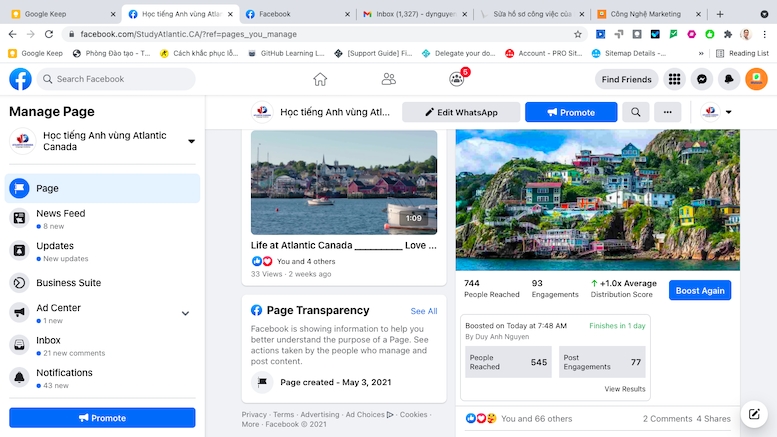
Task: Open the page selector dropdown arrow in sidebar
Action: [191, 141]
